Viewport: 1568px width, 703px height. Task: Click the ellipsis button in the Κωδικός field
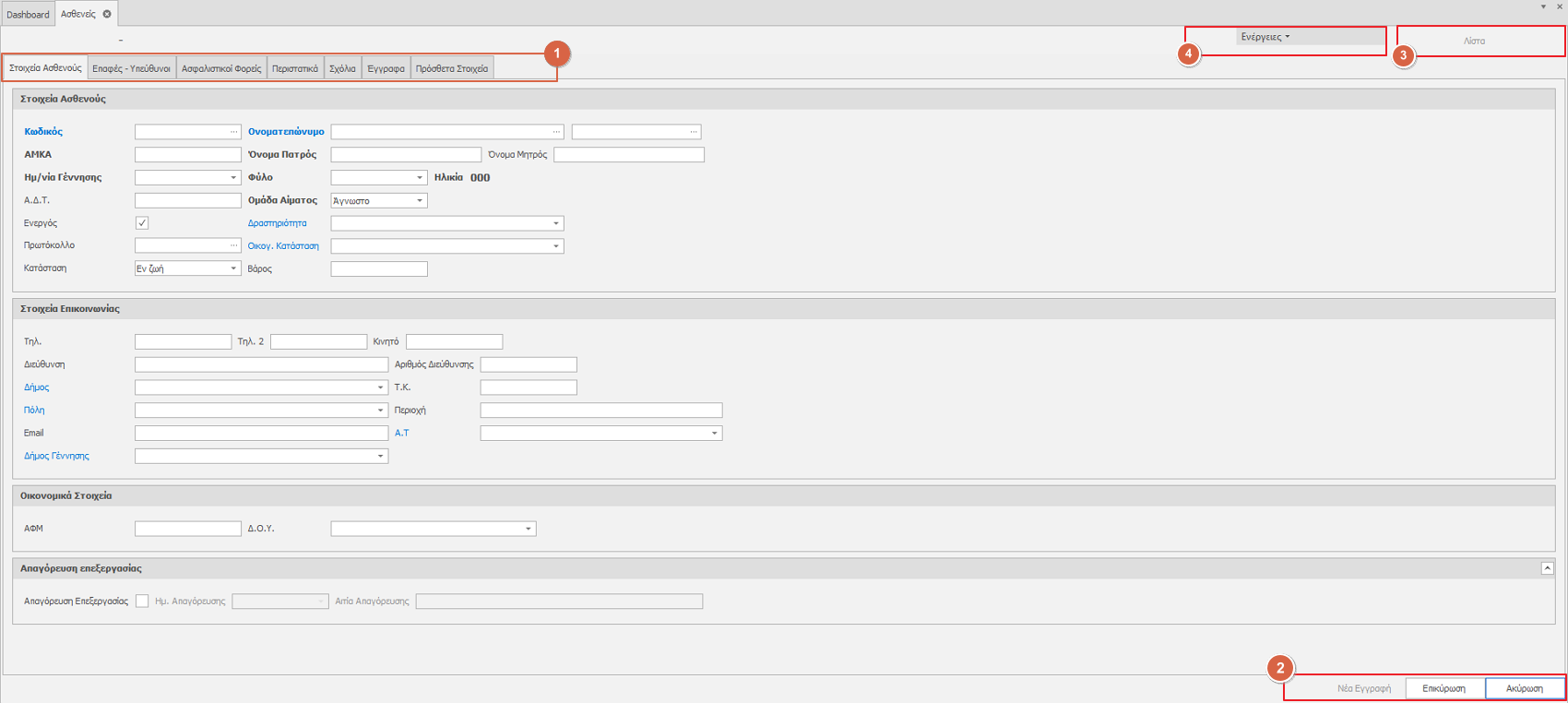pyautogui.click(x=233, y=132)
